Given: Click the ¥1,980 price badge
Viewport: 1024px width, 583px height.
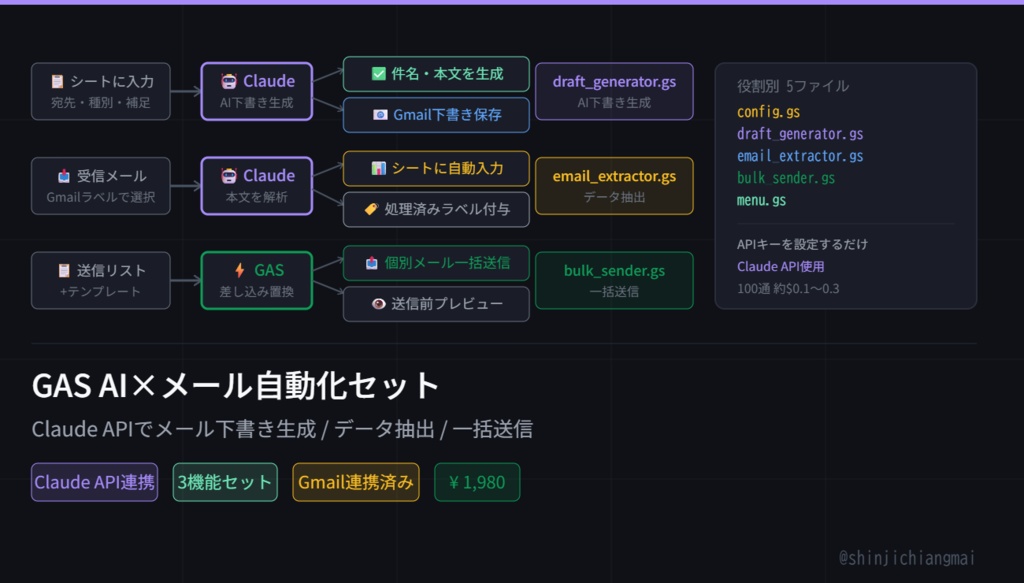Looking at the screenshot, I should coord(477,482).
